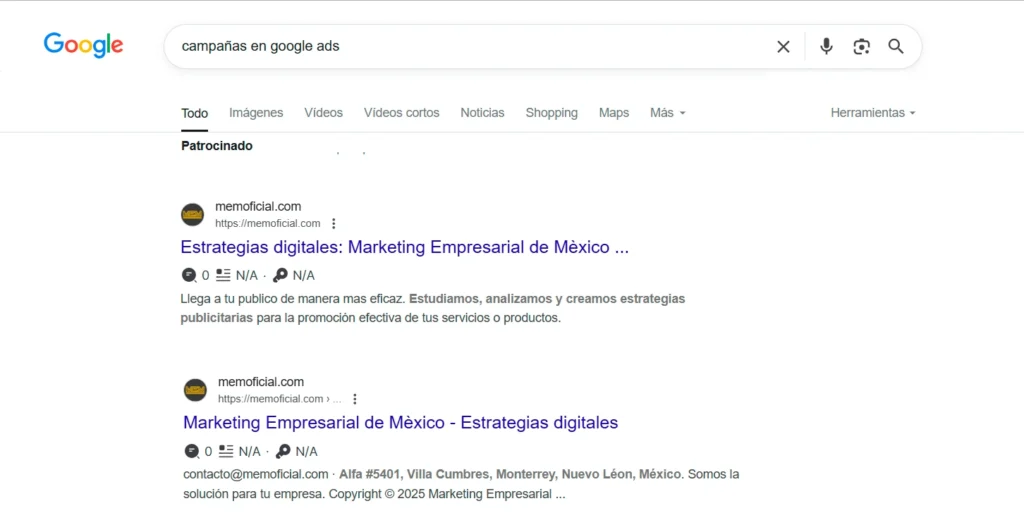This screenshot has width=1024, height=532.
Task: Click comments icon in second result metrics
Action: [191, 451]
